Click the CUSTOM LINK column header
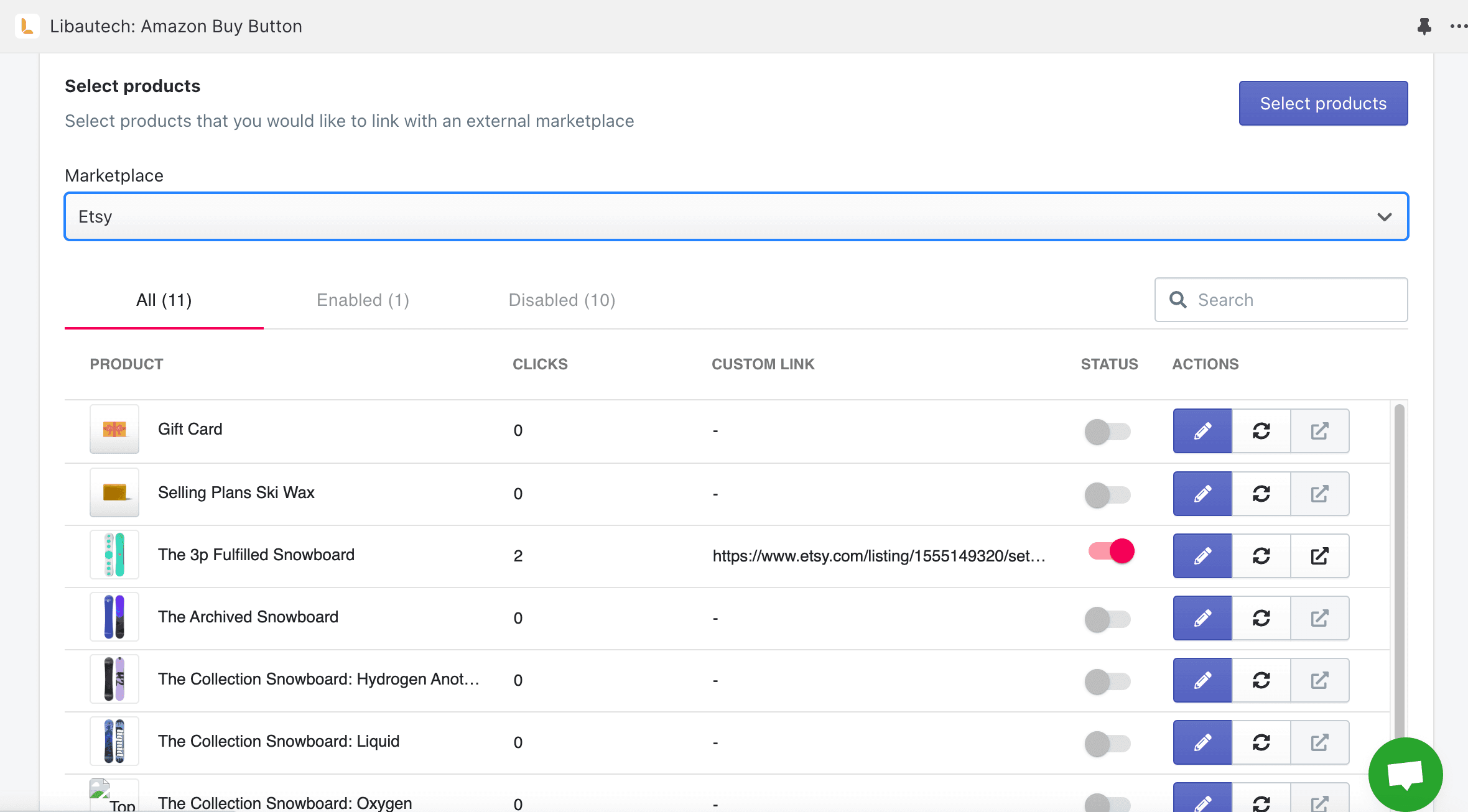The image size is (1468, 812). tap(763, 364)
